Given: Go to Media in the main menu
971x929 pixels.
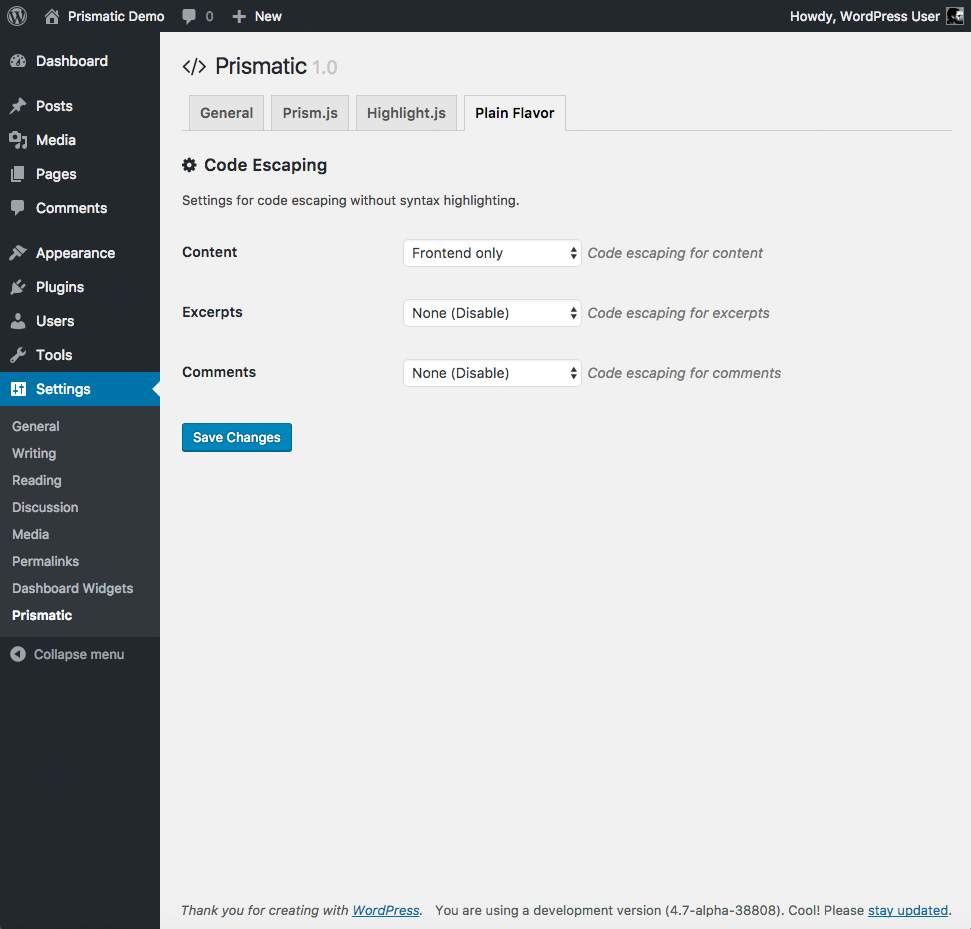Looking at the screenshot, I should pos(56,140).
